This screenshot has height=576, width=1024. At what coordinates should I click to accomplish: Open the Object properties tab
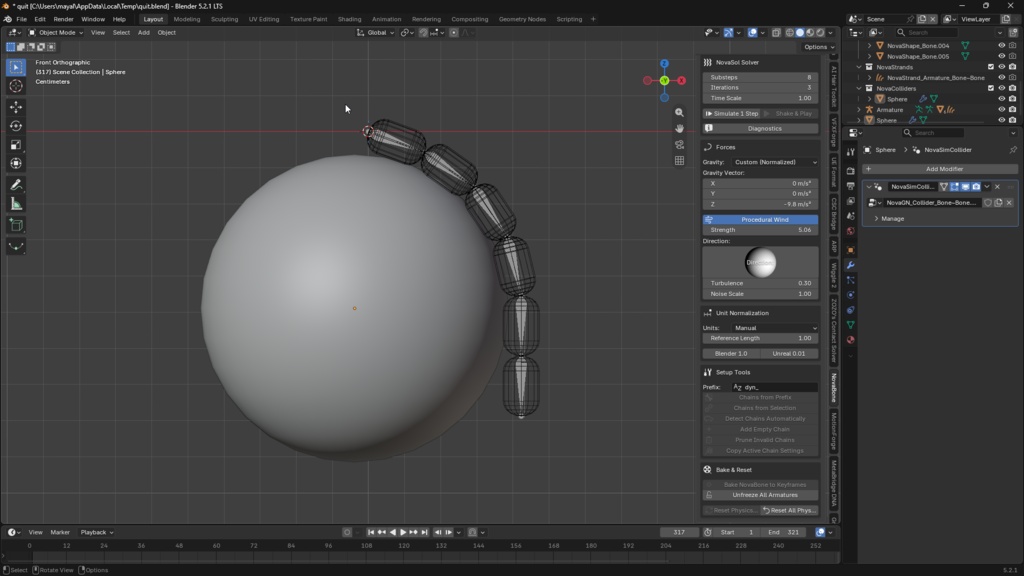[x=850, y=250]
